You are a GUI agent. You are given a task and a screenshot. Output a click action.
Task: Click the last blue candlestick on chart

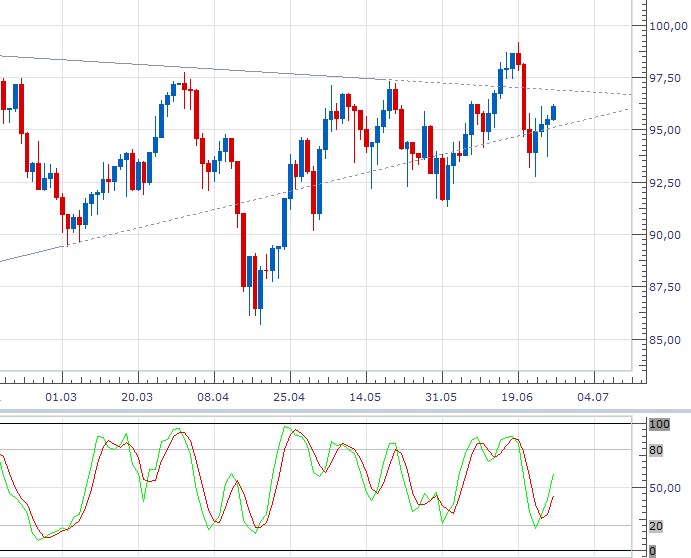click(x=554, y=113)
